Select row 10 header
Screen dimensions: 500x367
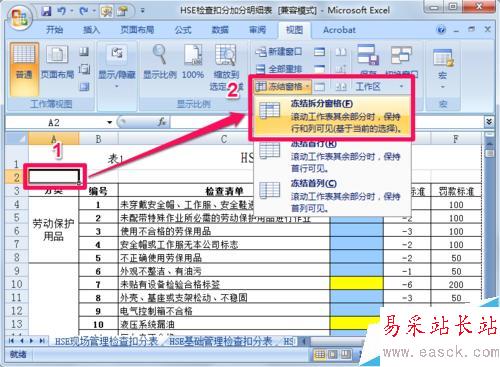(x=16, y=284)
